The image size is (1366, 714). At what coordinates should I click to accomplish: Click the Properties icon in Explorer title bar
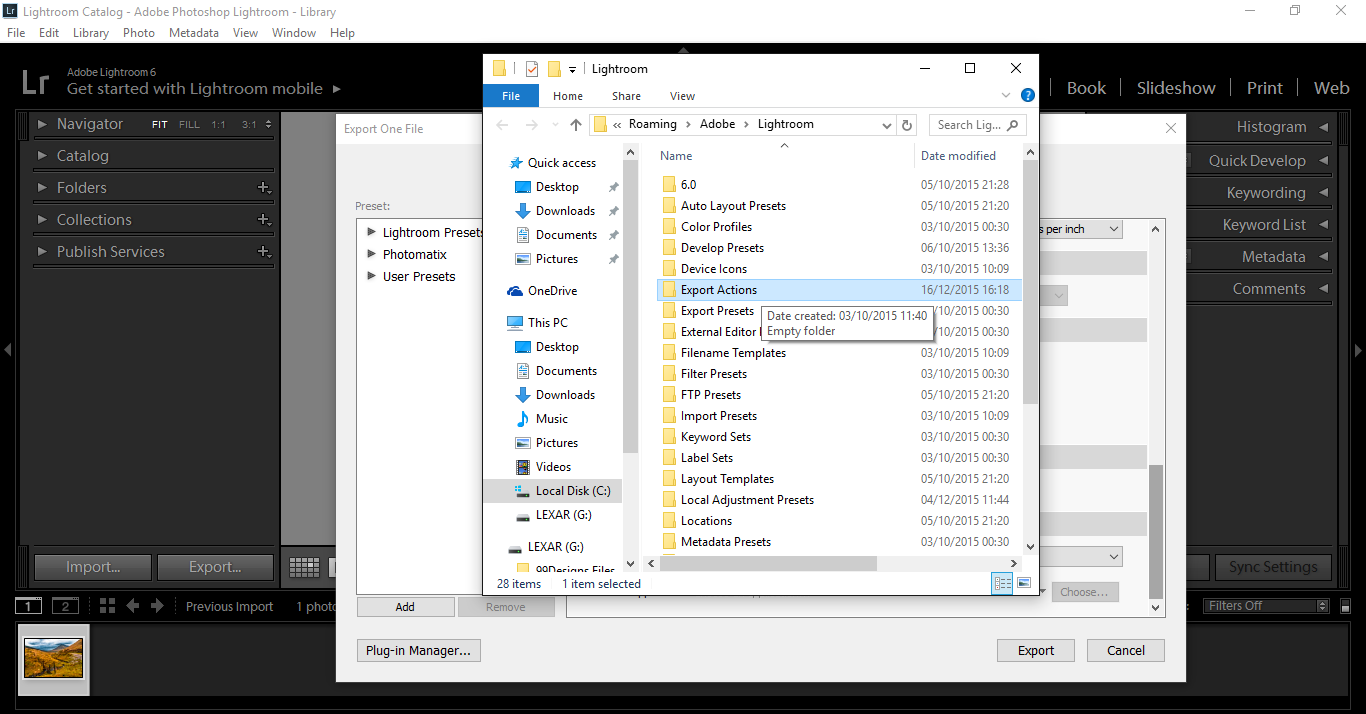coord(532,69)
